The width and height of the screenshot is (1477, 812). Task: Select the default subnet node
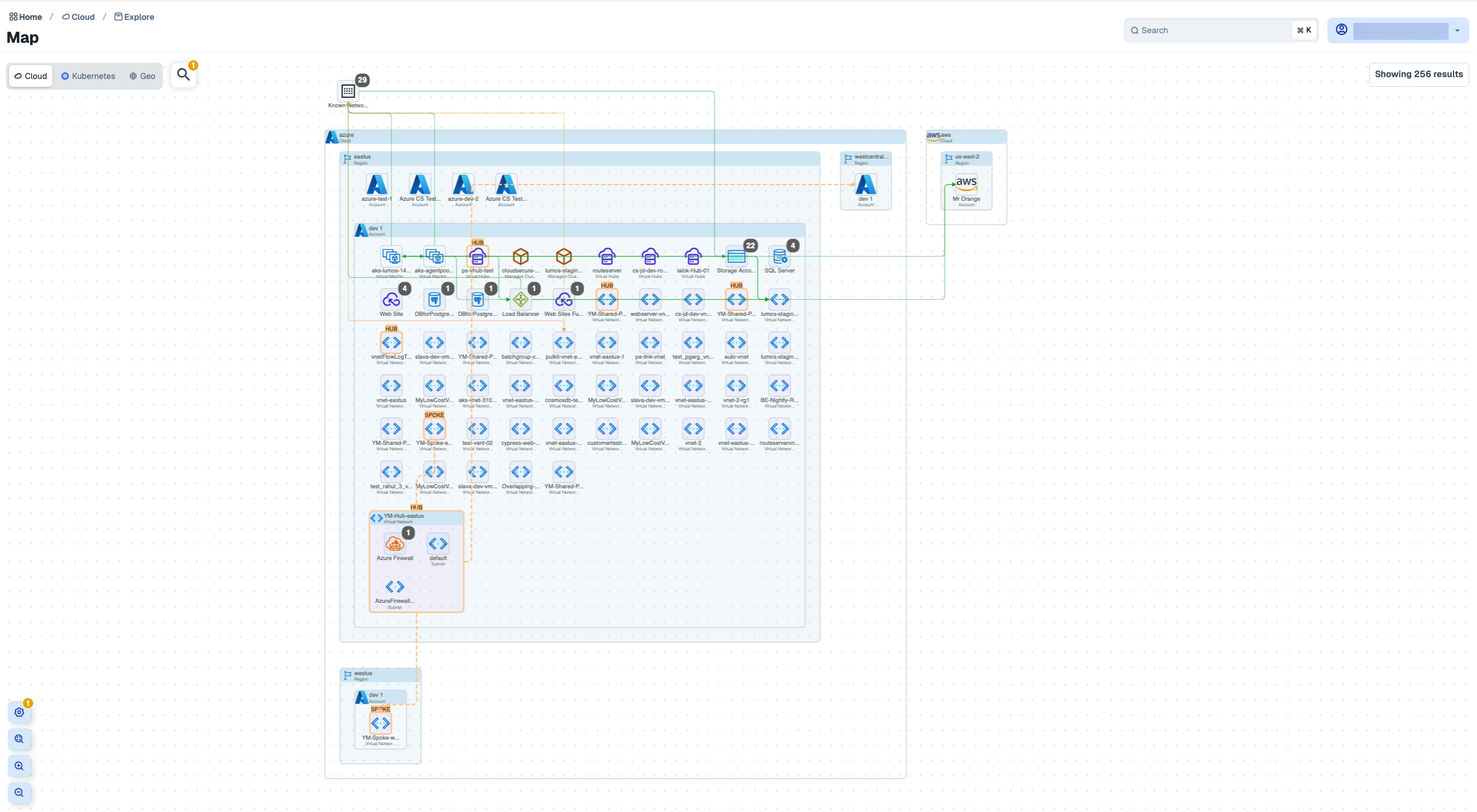438,544
